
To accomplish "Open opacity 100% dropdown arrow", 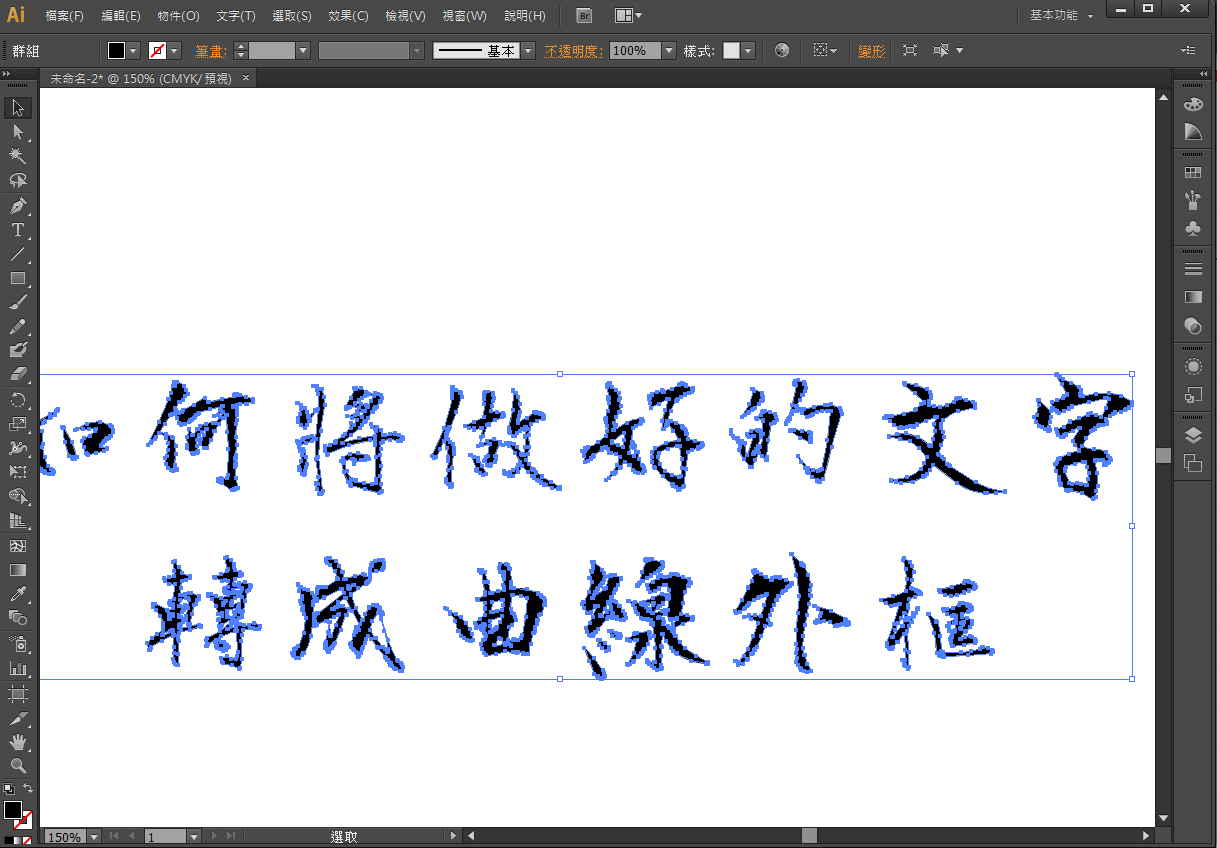I will (669, 50).
